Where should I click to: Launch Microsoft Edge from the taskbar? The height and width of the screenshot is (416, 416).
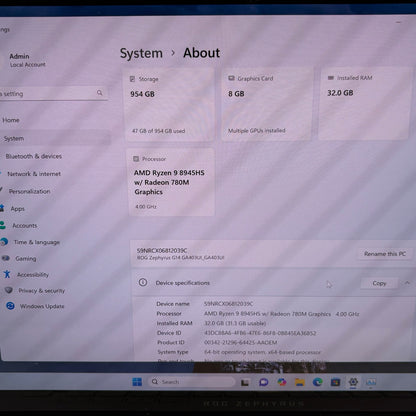(317, 382)
